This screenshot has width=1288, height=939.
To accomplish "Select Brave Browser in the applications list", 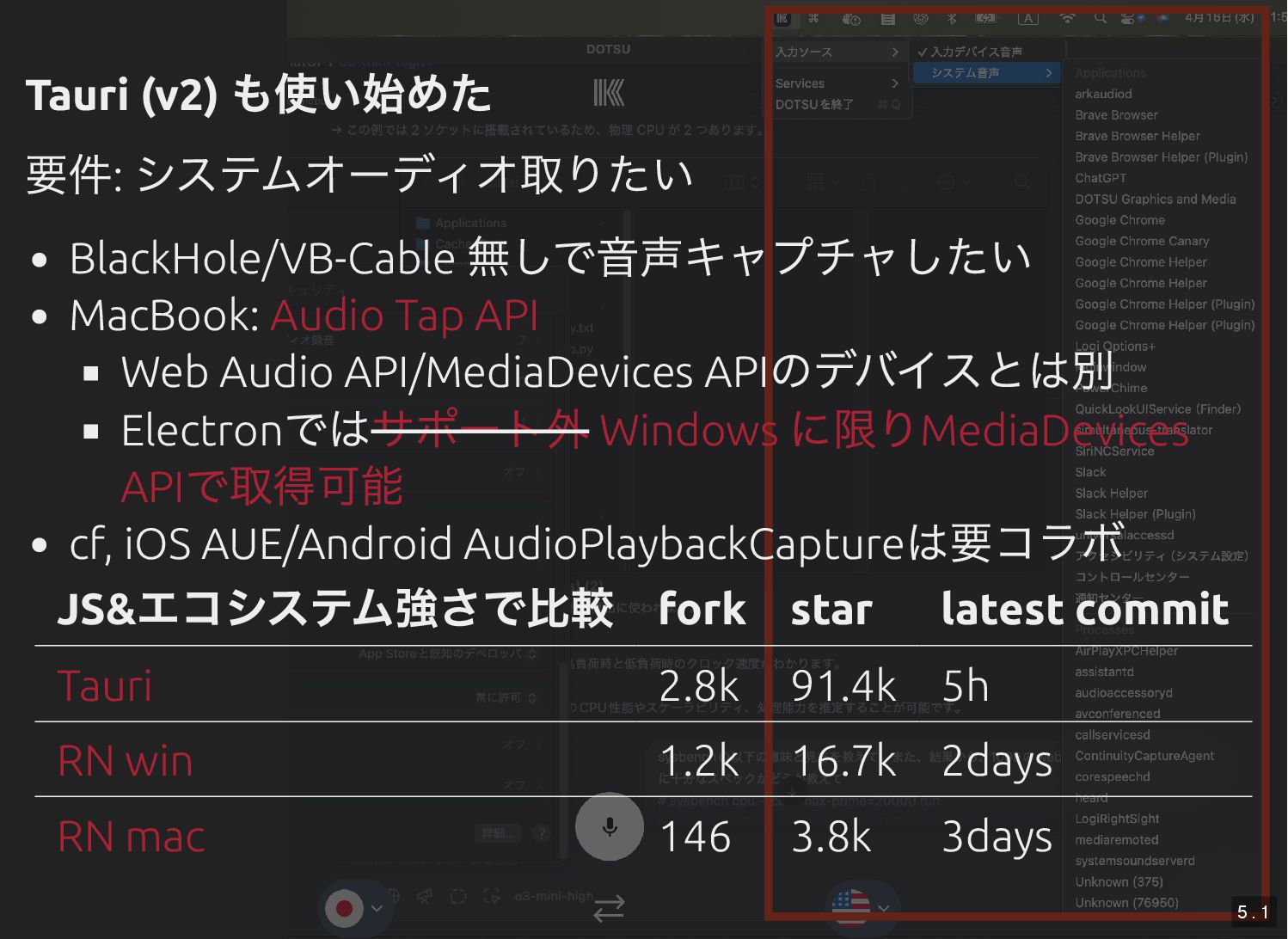I will tap(1116, 115).
